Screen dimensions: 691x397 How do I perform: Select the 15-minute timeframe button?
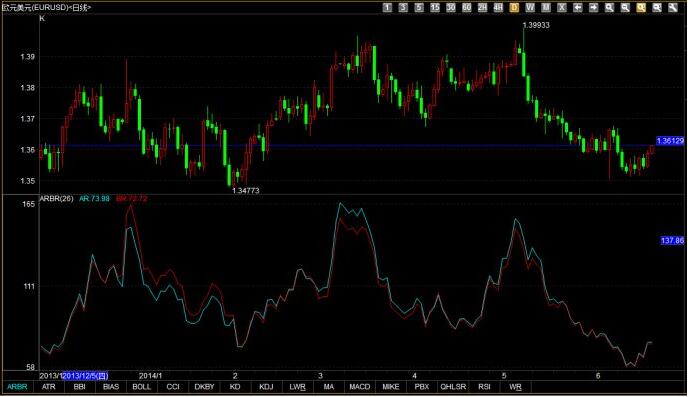point(435,7)
